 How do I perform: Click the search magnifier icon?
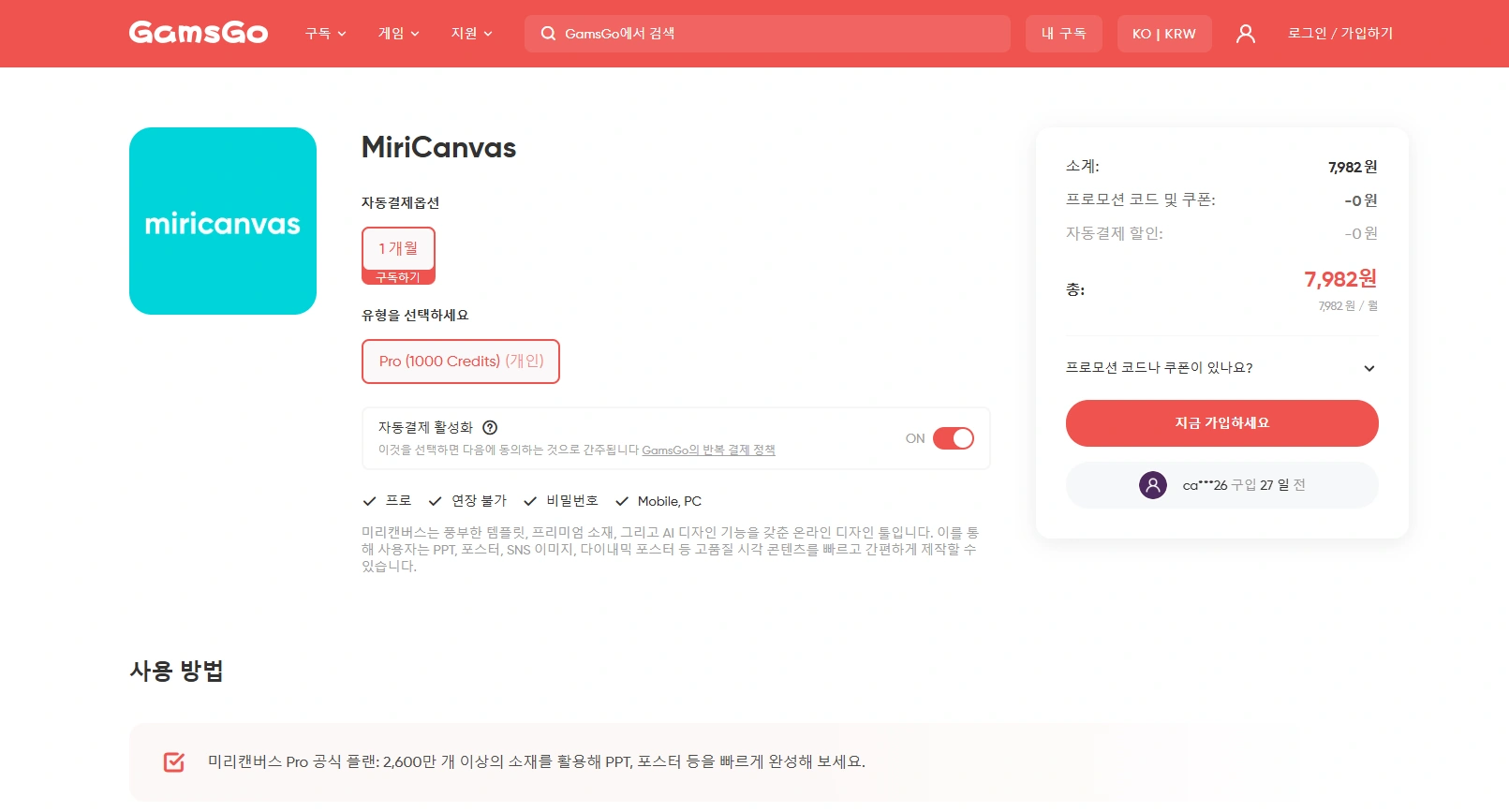pyautogui.click(x=548, y=34)
